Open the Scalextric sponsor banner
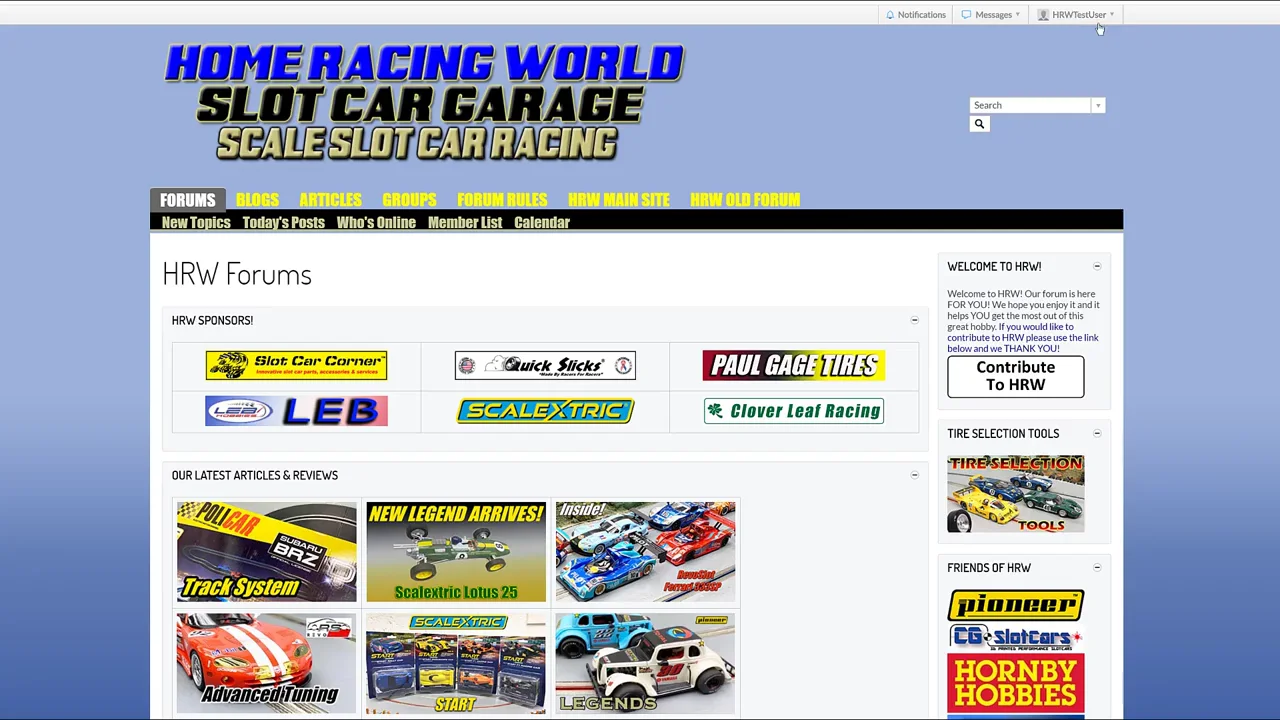The height and width of the screenshot is (720, 1280). pyautogui.click(x=545, y=411)
